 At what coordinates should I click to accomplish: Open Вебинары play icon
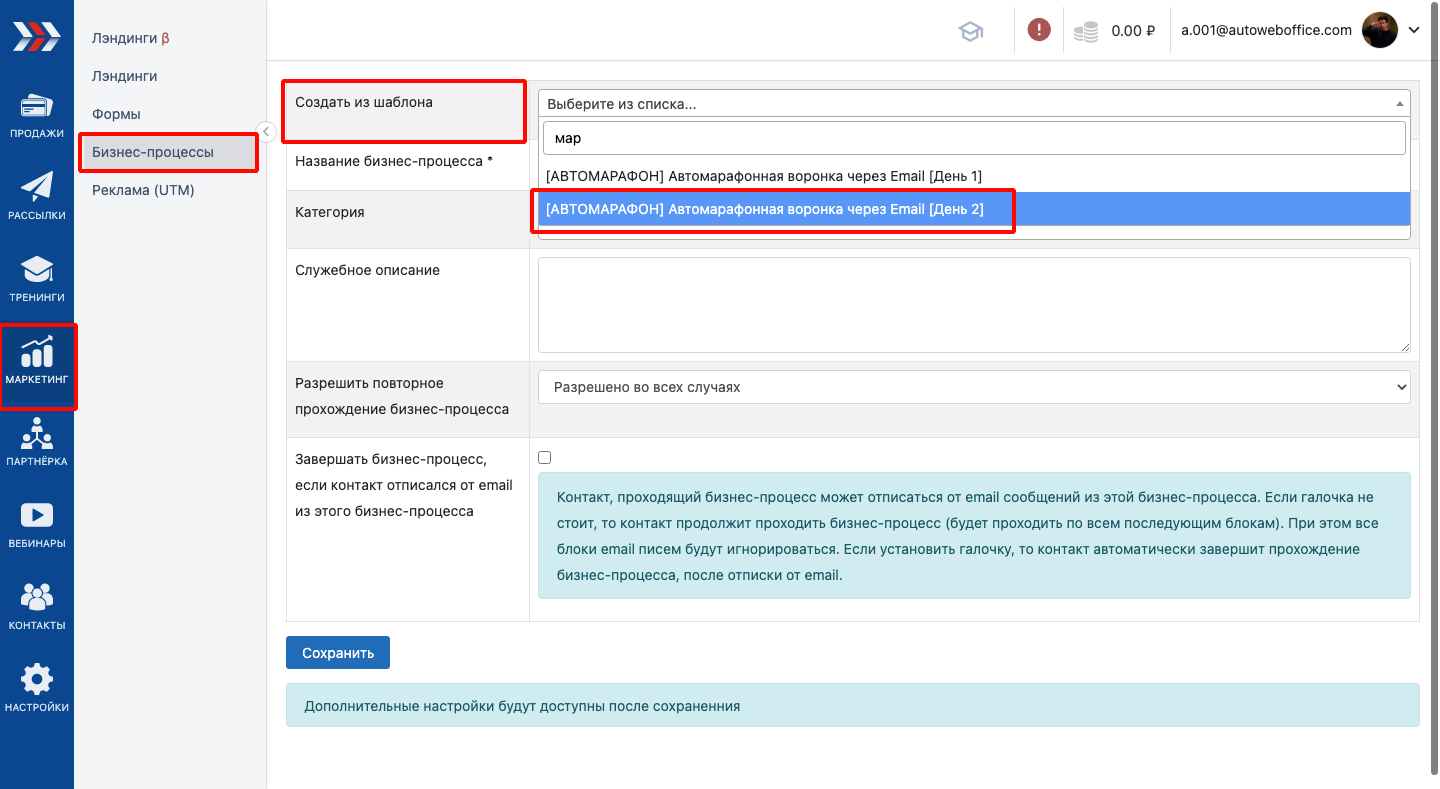pyautogui.click(x=37, y=523)
